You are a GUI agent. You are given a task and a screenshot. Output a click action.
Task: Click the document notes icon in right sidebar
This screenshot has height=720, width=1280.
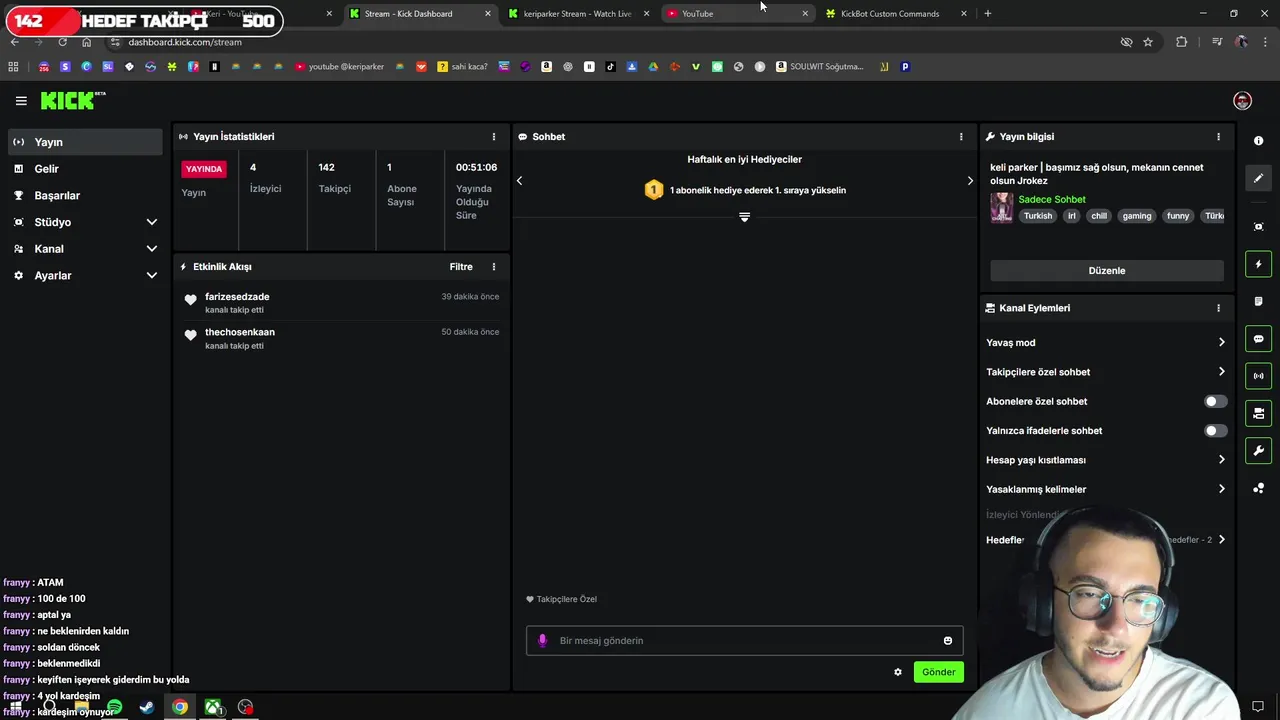click(1258, 301)
